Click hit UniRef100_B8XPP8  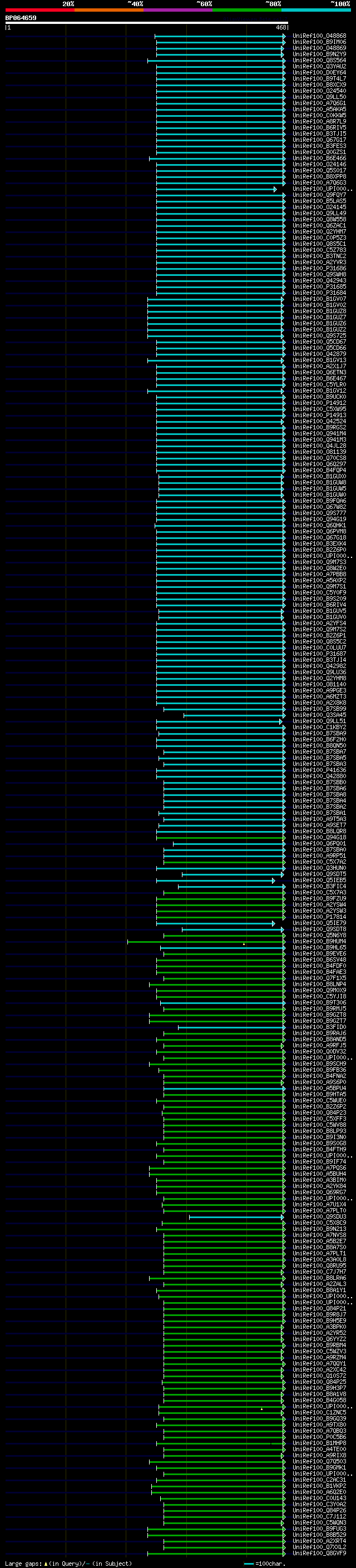[x=319, y=176]
